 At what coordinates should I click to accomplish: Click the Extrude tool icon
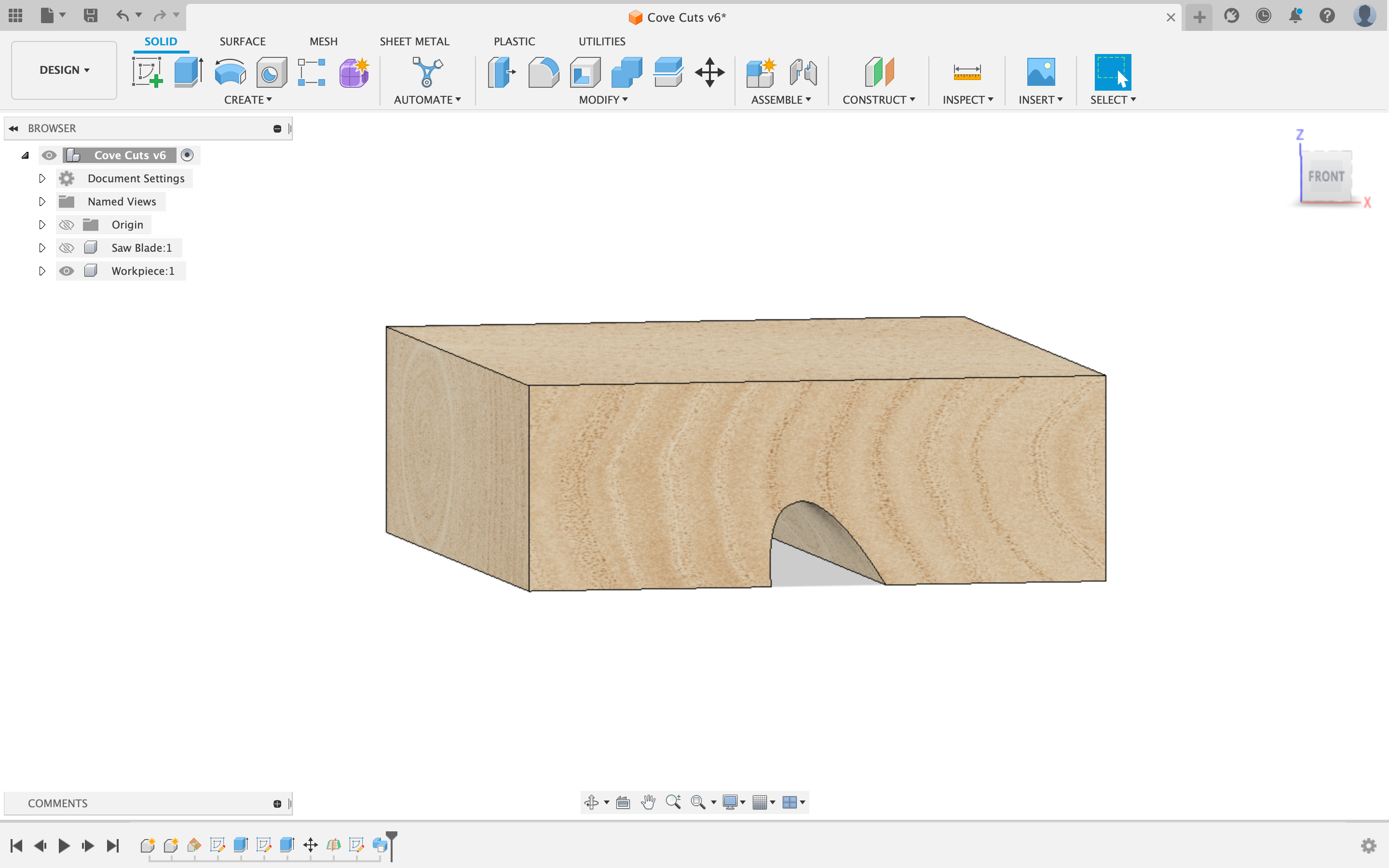(188, 72)
